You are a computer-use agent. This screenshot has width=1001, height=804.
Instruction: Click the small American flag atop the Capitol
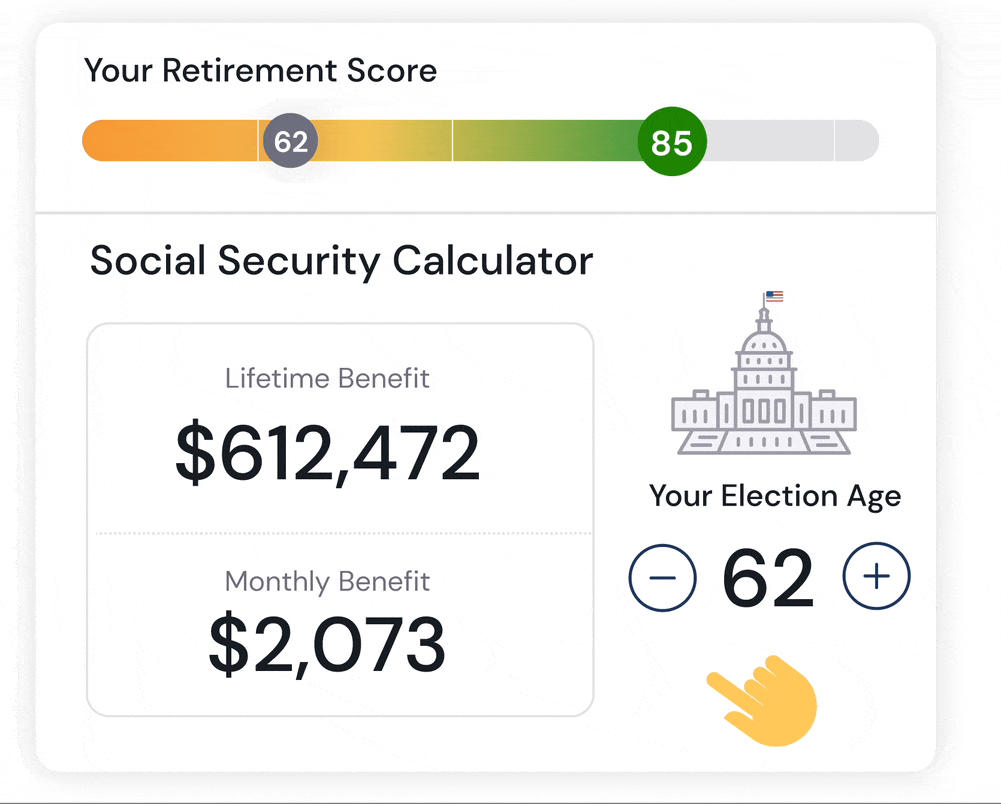click(x=774, y=296)
